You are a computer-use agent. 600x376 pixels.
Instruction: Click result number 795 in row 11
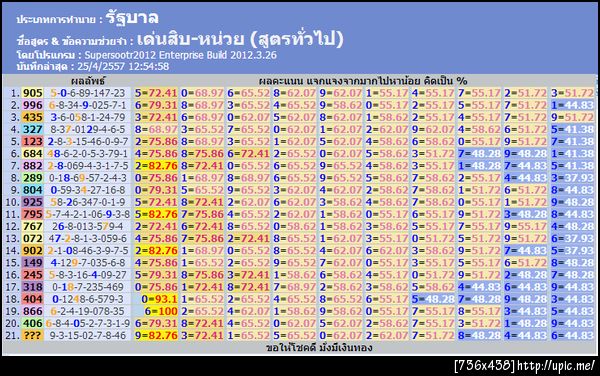32,214
